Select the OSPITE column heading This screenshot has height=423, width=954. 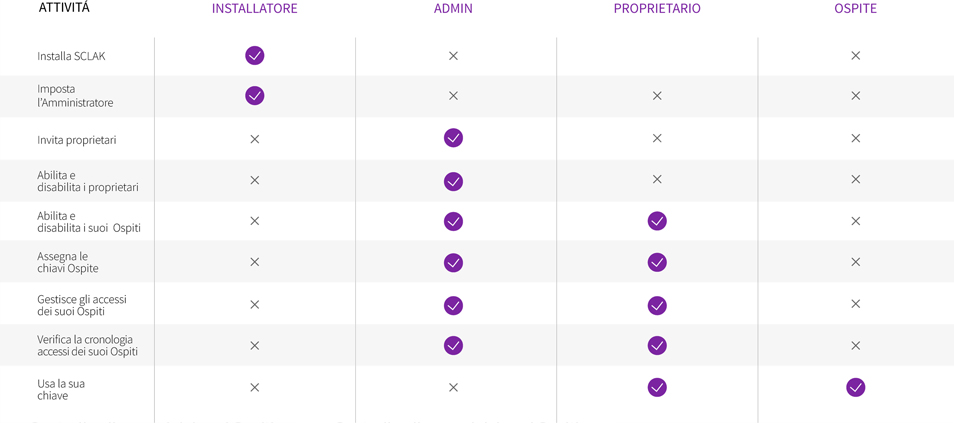[855, 9]
